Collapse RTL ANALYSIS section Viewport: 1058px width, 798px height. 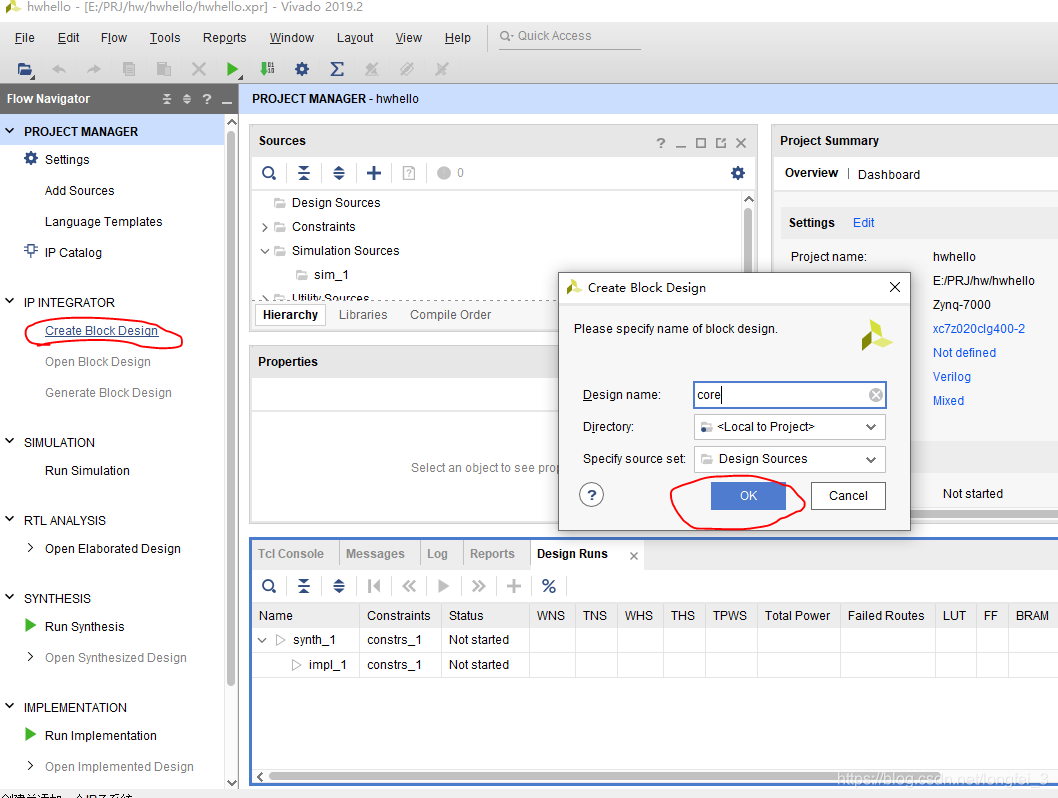pyautogui.click(x=9, y=519)
